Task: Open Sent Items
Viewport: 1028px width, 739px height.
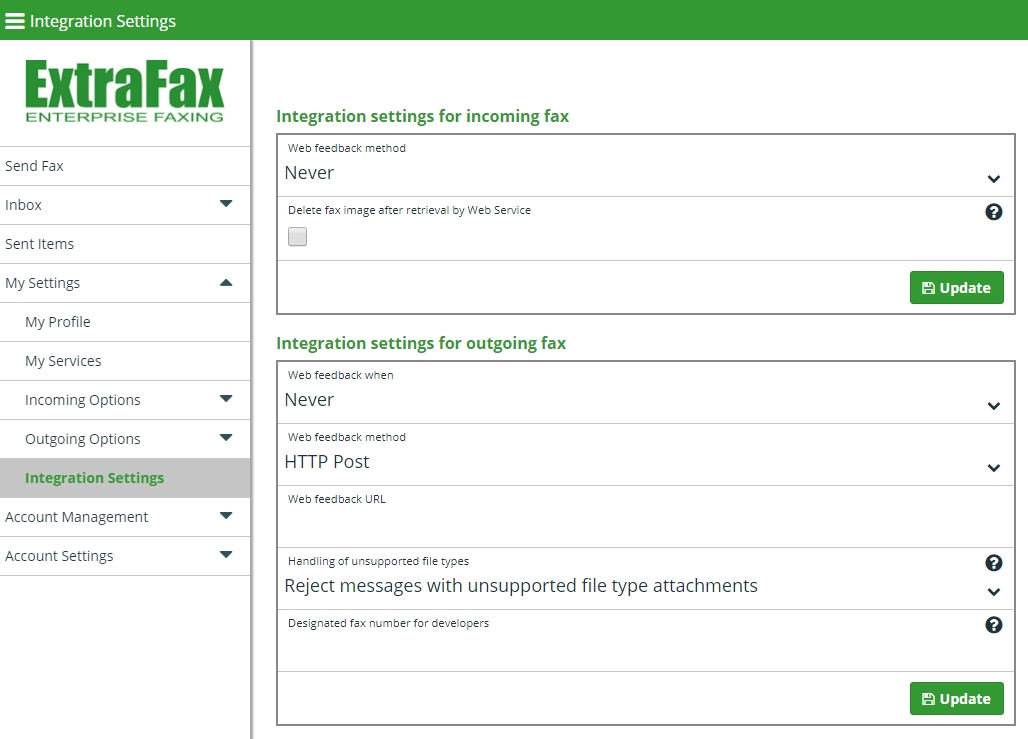Action: tap(125, 244)
